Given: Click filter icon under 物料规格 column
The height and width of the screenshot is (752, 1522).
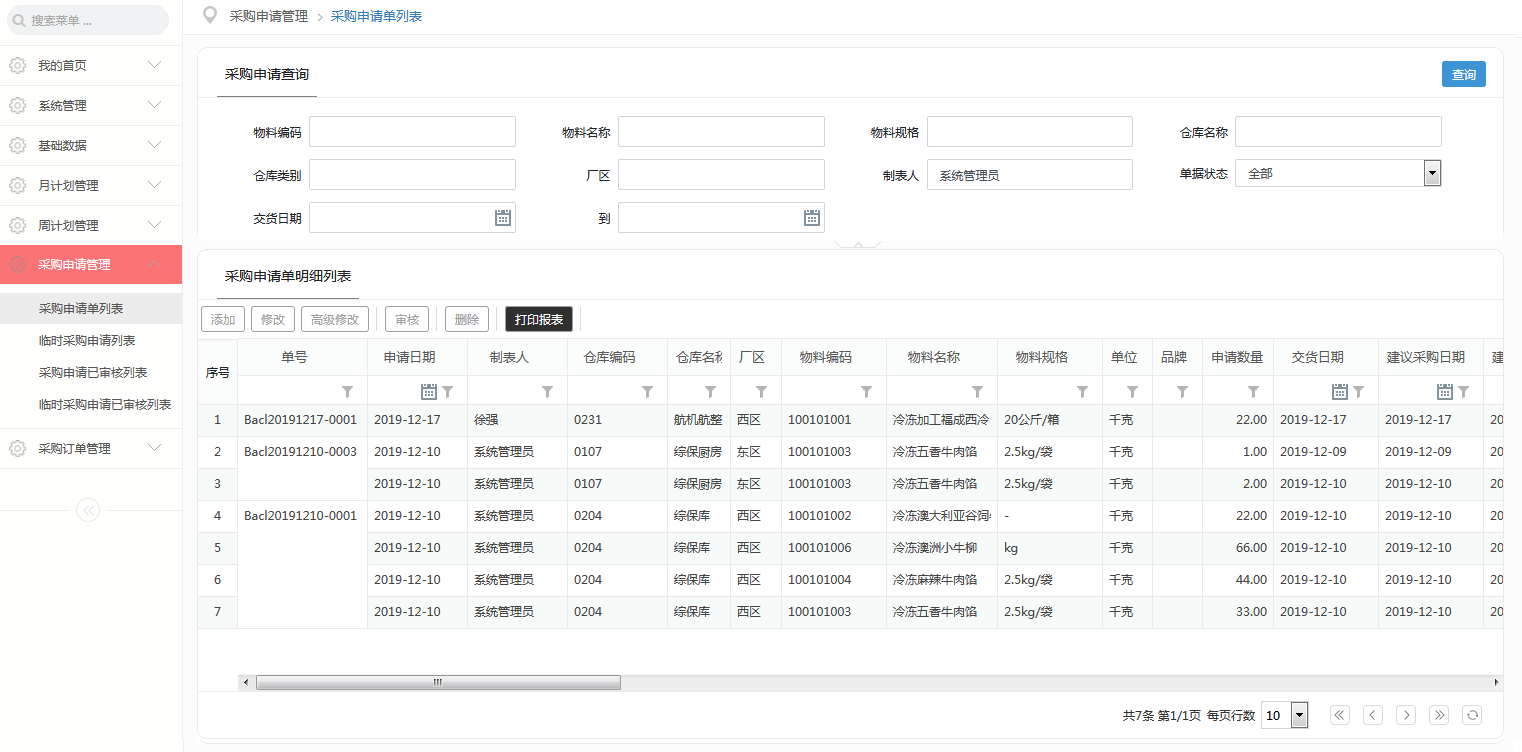Looking at the screenshot, I should tap(1082, 391).
